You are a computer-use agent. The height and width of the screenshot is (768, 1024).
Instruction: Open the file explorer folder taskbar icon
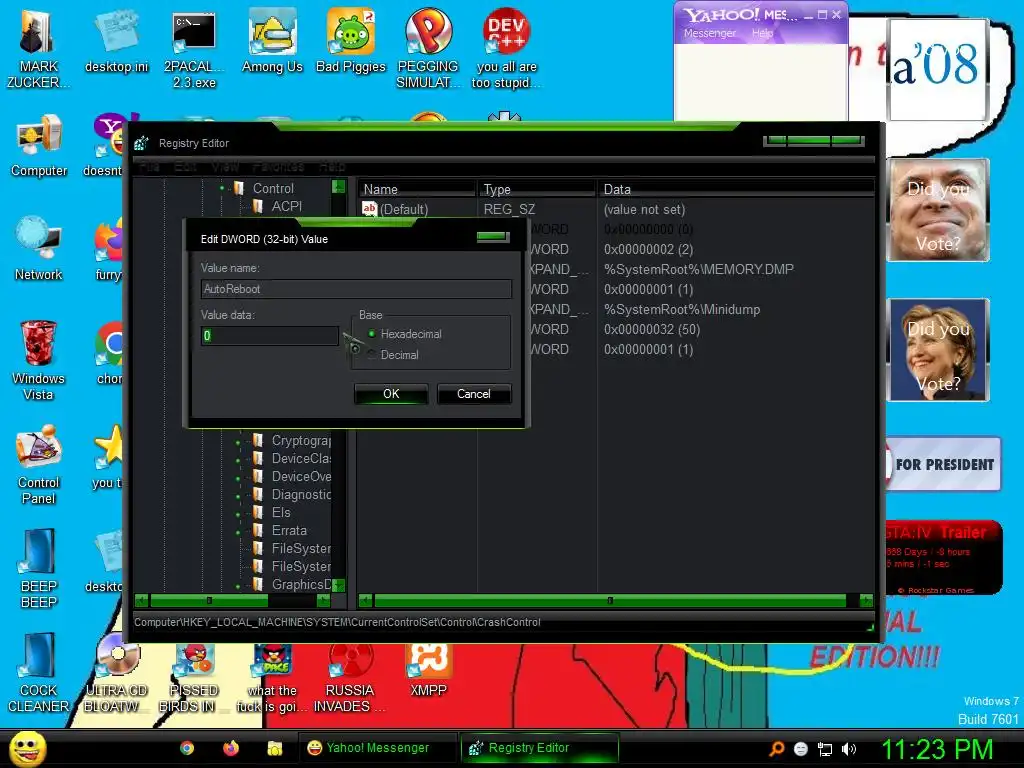tap(275, 748)
